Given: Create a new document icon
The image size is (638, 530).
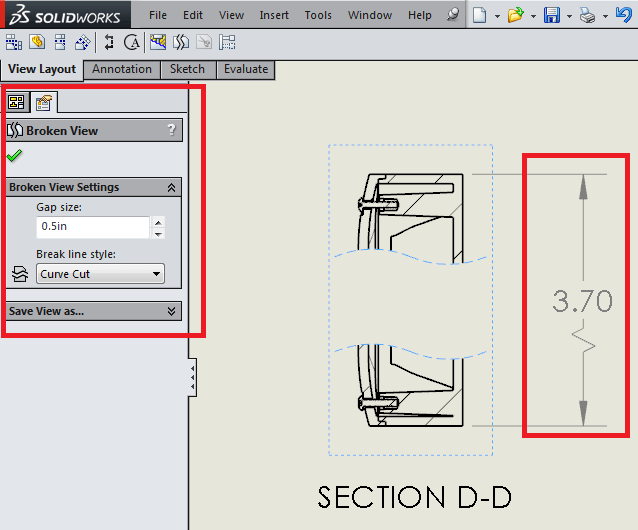Looking at the screenshot, I should pyautogui.click(x=480, y=15).
